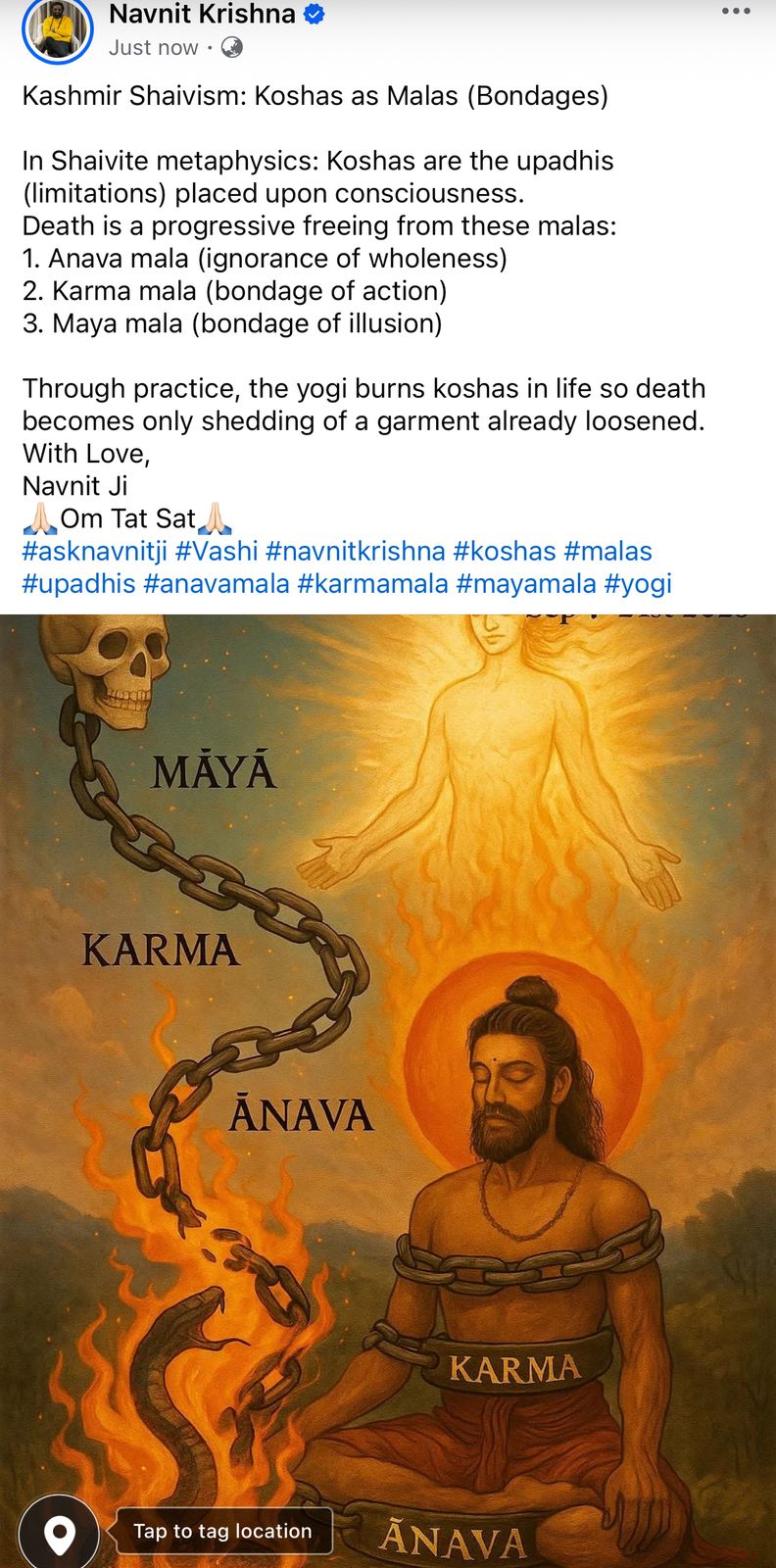Viewport: 776px width, 1568px height.
Task: Open the #Vashi hashtag
Action: (x=217, y=552)
